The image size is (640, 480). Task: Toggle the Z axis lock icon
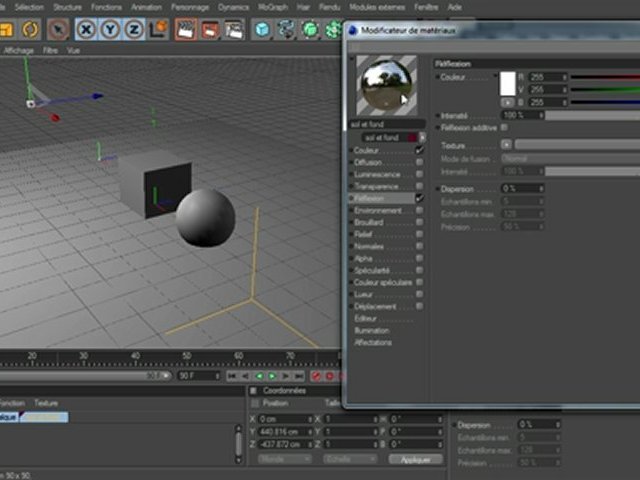[x=133, y=29]
